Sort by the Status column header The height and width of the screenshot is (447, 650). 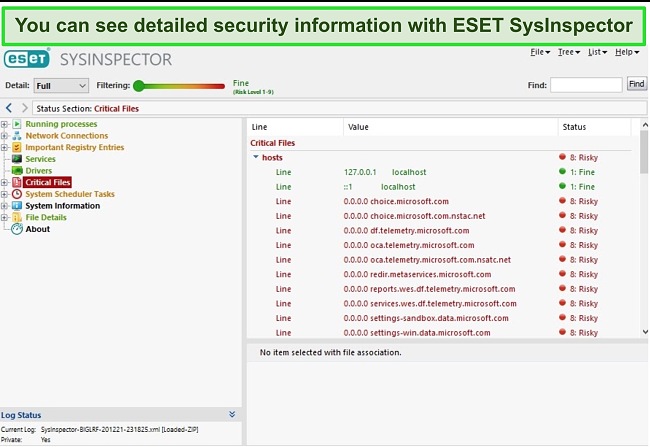tap(594, 127)
